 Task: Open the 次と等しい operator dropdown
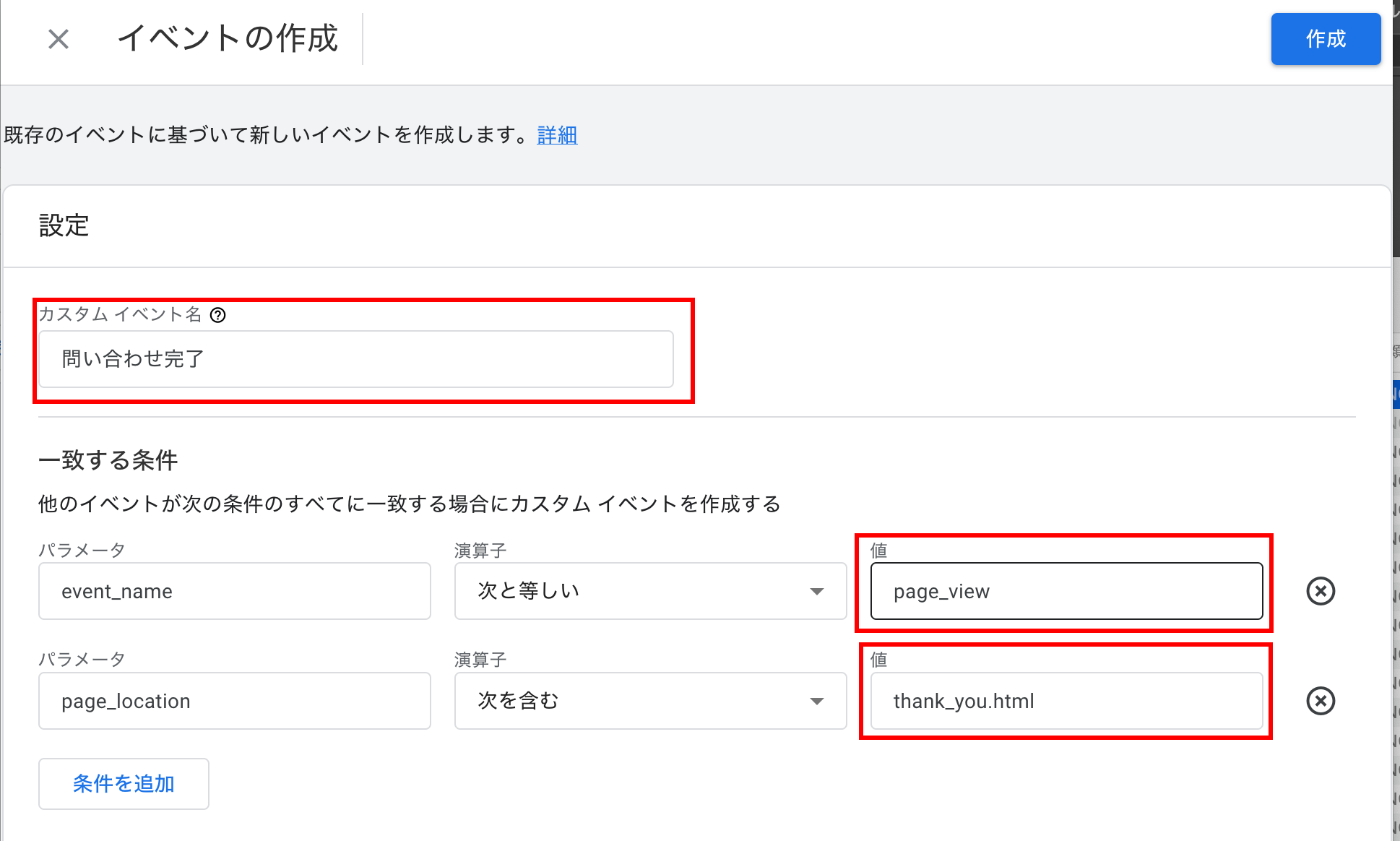650,591
